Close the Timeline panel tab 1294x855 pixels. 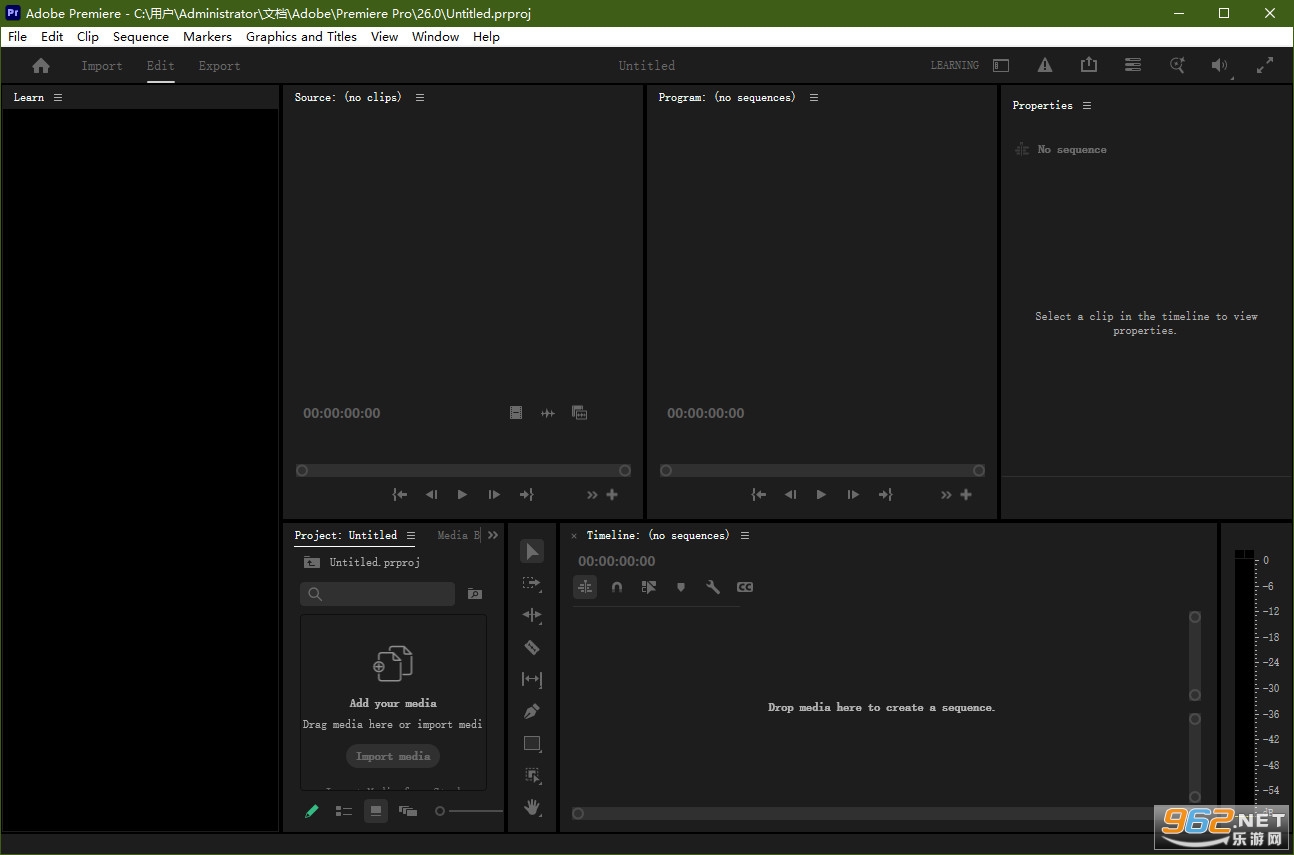pos(574,536)
